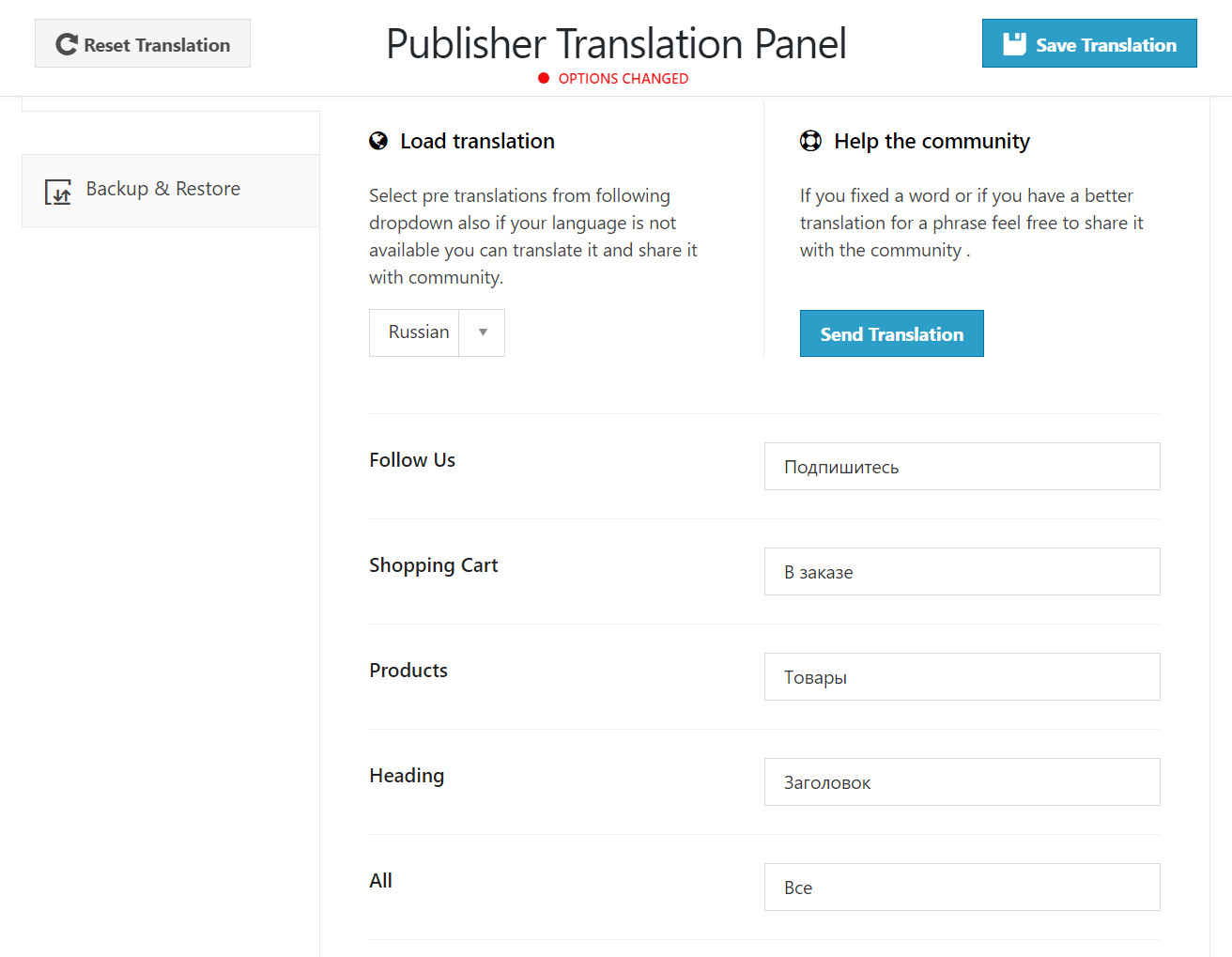Click the Shopping Cart translation input
This screenshot has height=957, width=1232.
[x=962, y=572]
